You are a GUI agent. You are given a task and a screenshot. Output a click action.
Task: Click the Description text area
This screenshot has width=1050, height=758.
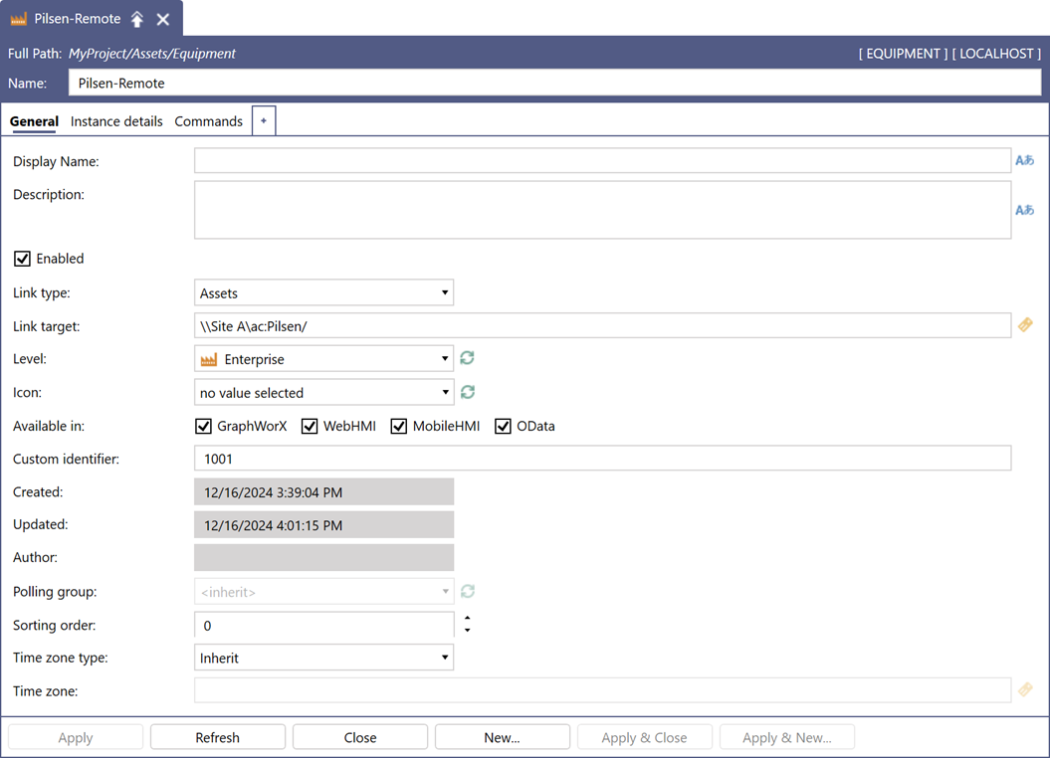pyautogui.click(x=603, y=210)
